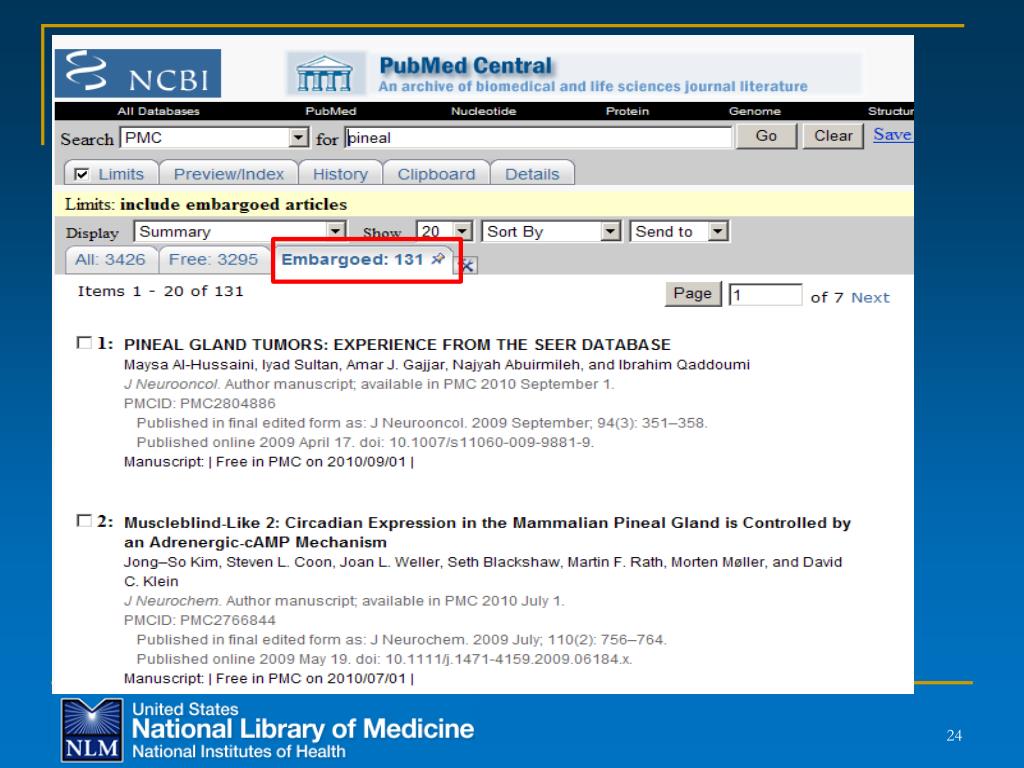Open PubMed in the black navigation bar
This screenshot has width=1024, height=768.
click(331, 111)
